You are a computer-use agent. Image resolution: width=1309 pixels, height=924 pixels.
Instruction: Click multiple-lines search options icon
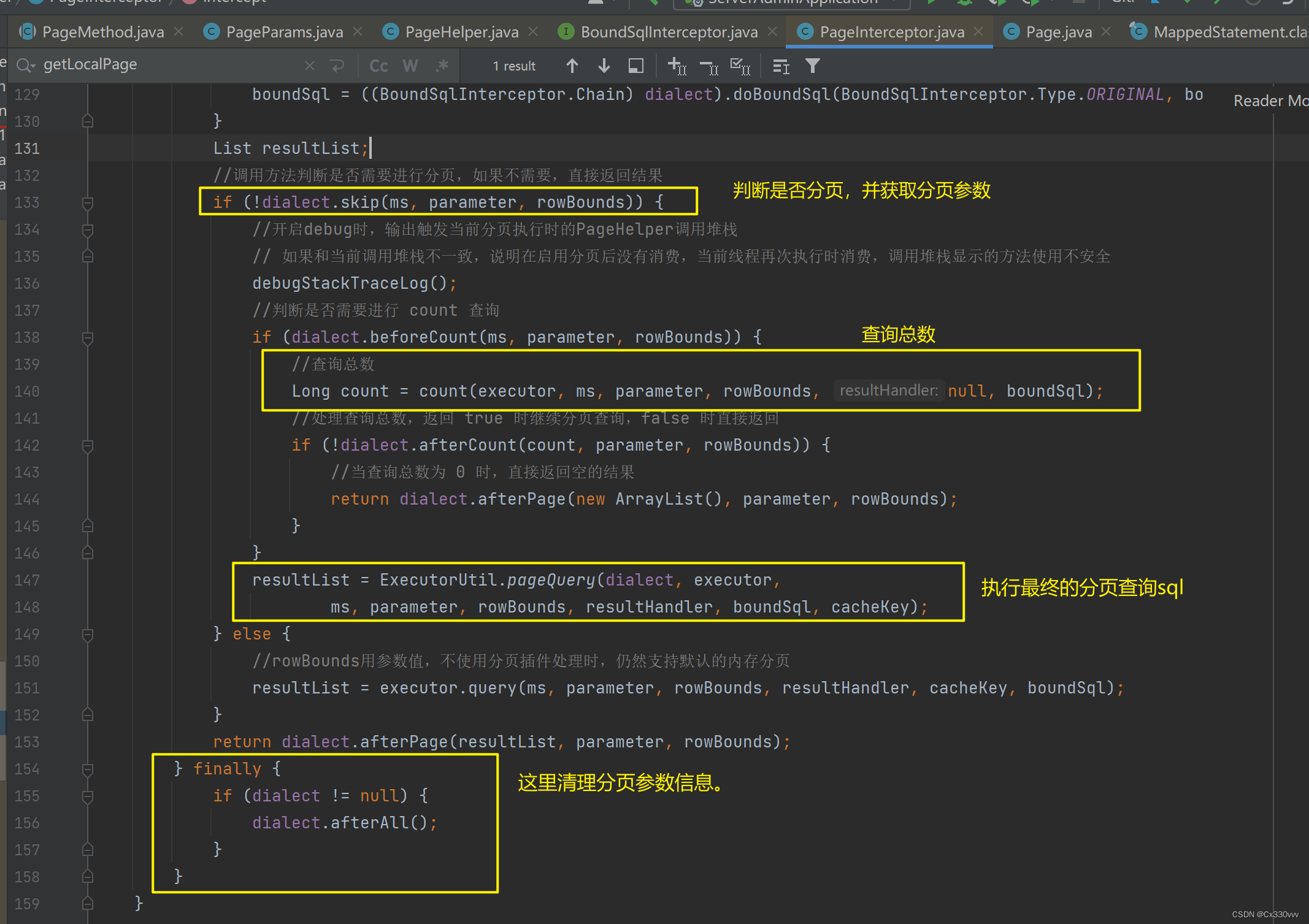point(781,66)
